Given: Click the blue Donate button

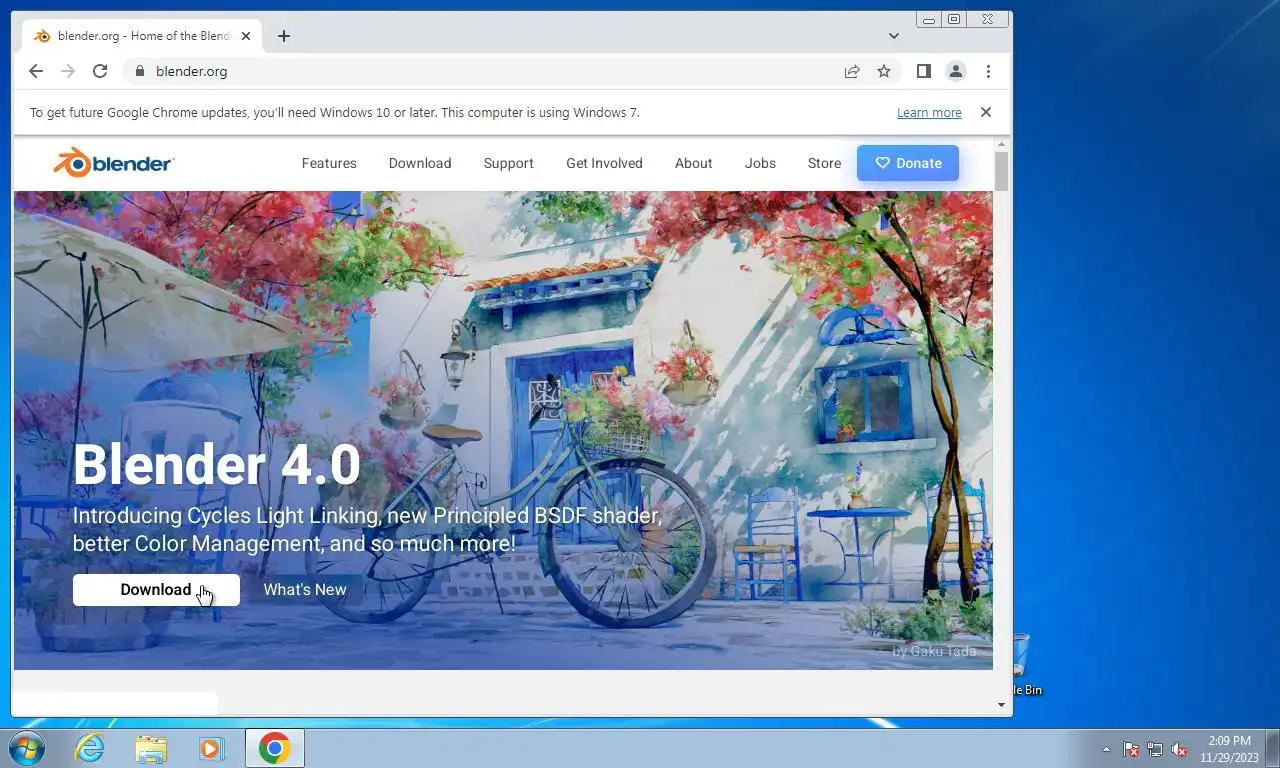Looking at the screenshot, I should pyautogui.click(x=908, y=163).
